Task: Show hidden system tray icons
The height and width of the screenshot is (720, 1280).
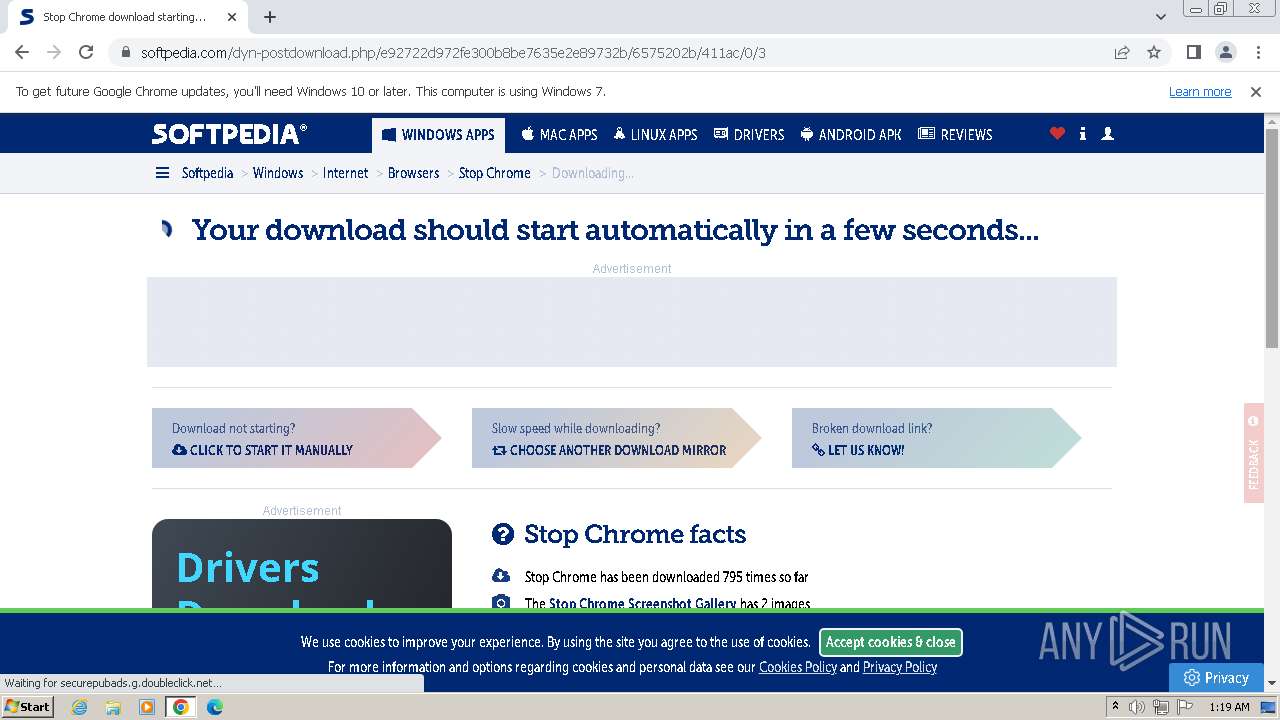Action: point(1115,707)
